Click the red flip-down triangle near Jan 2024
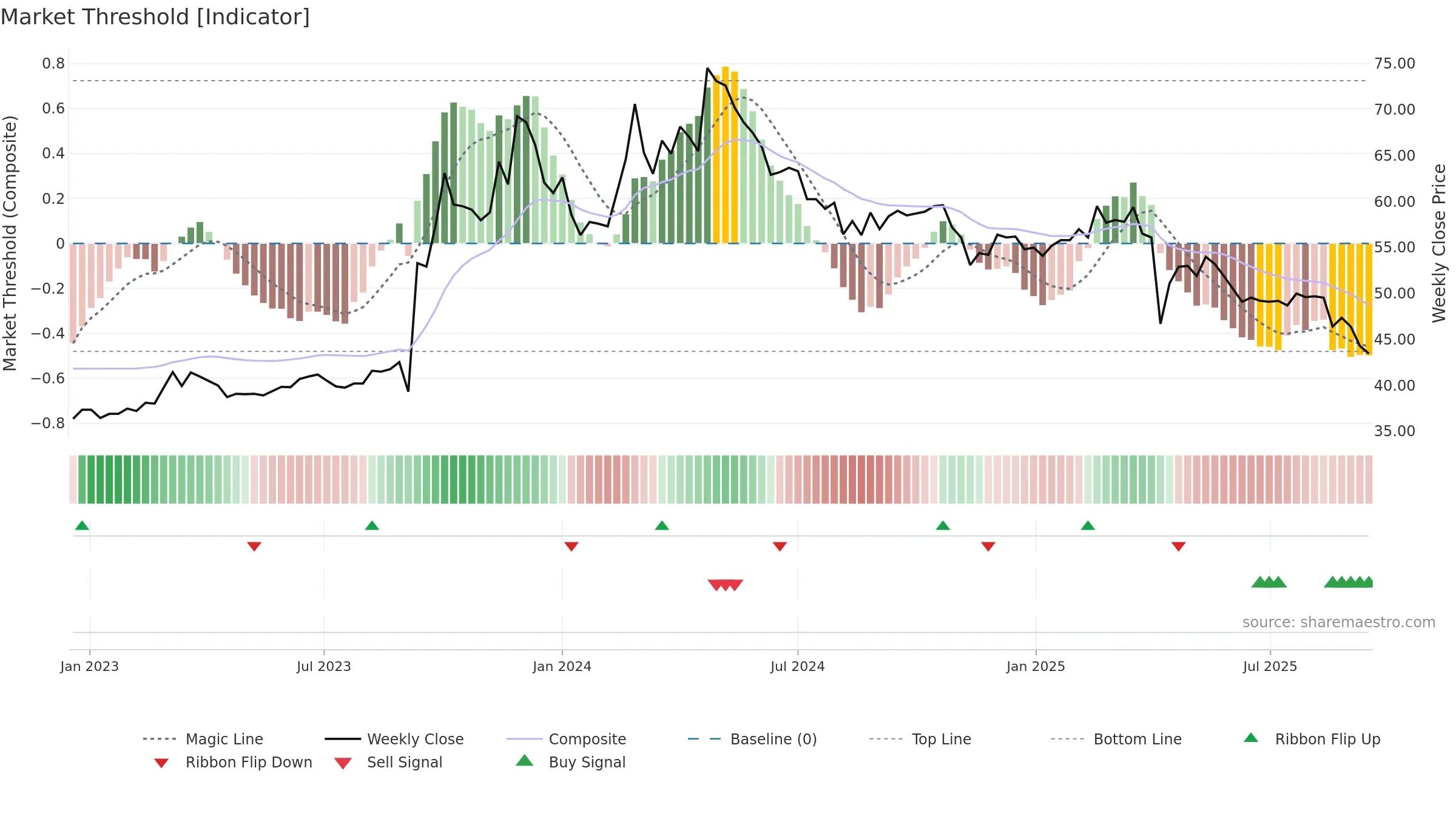This screenshot has height=819, width=1456. tap(571, 547)
